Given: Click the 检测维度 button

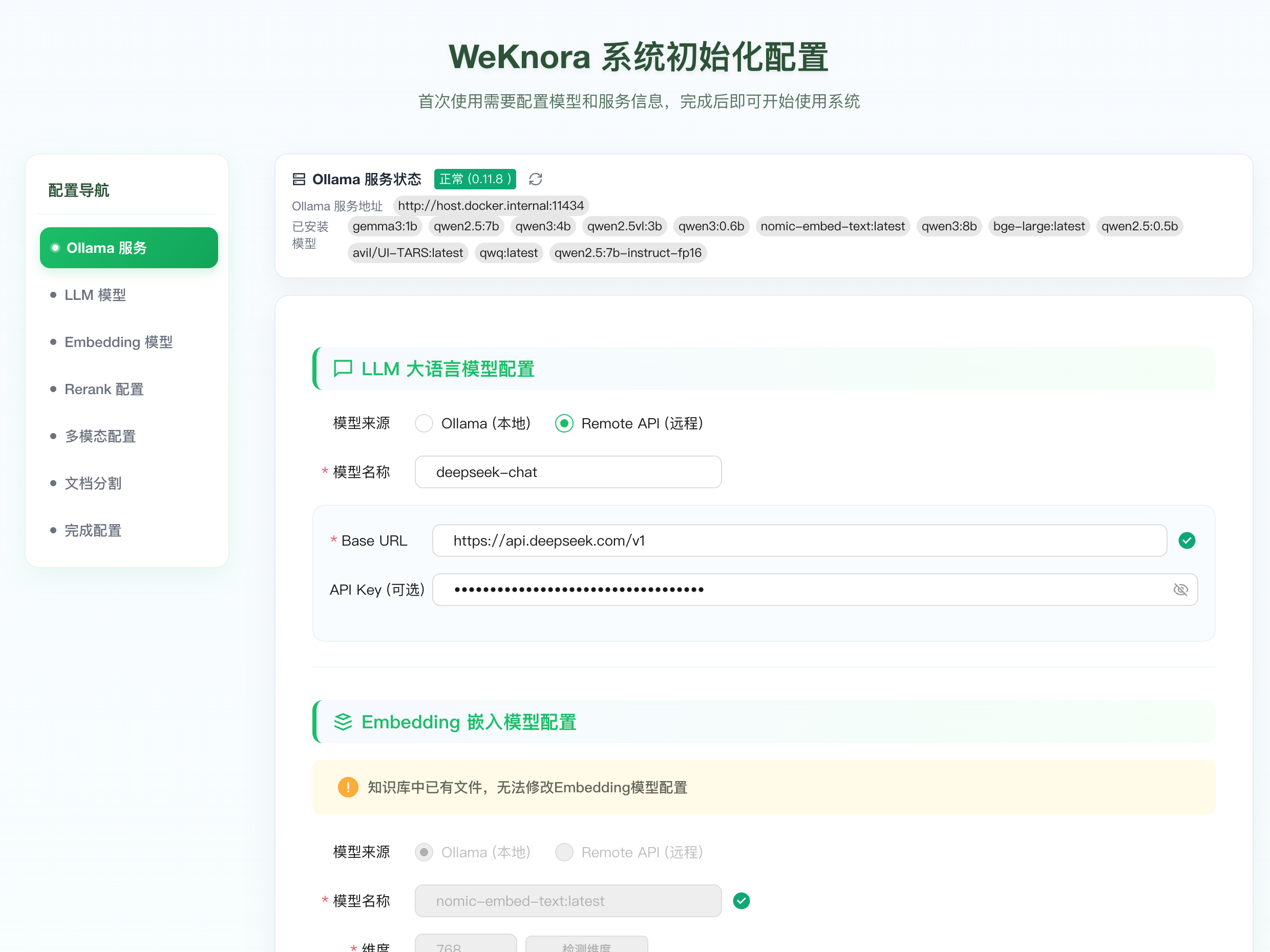Looking at the screenshot, I should [586, 946].
